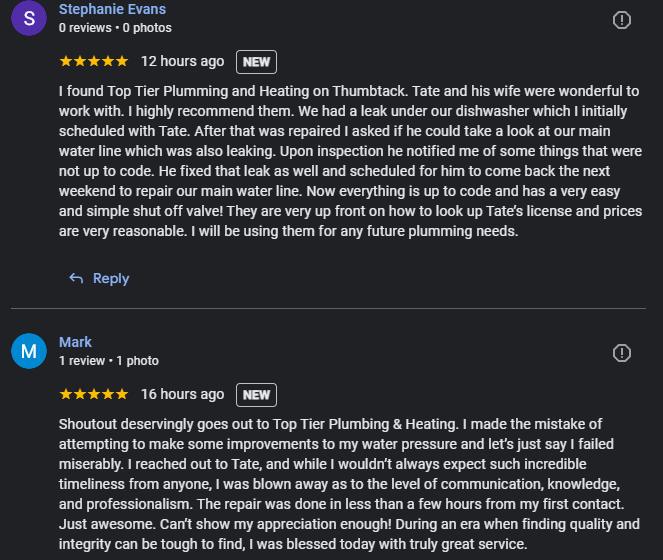The width and height of the screenshot is (663, 560).
Task: Click NEW badge beside "16 hours ago"
Action: point(256,395)
